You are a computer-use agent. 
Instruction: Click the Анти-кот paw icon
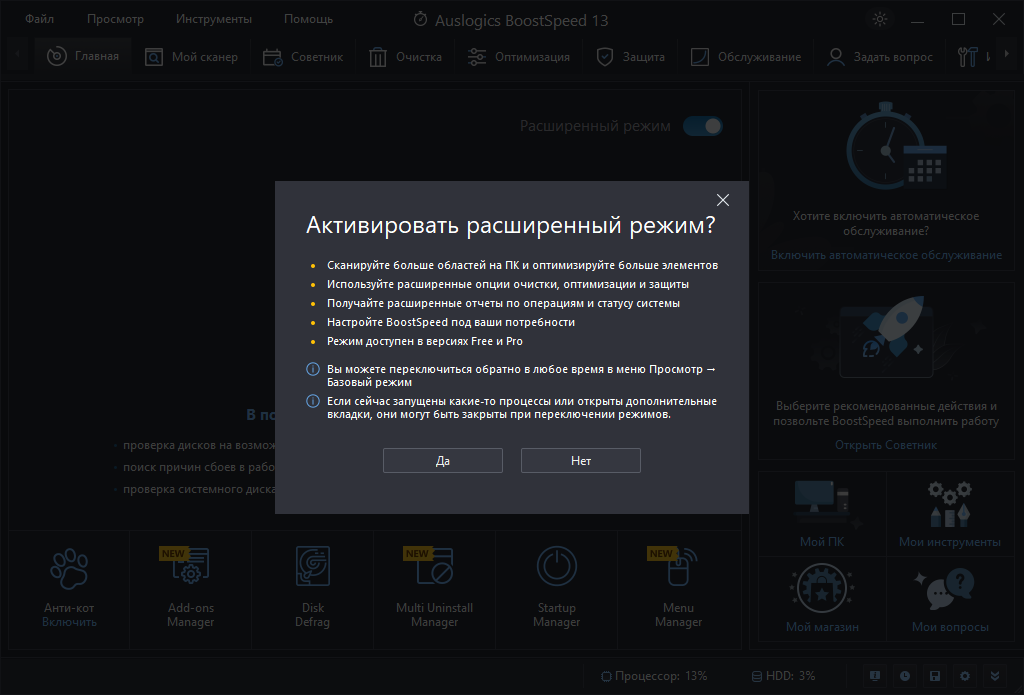(69, 568)
